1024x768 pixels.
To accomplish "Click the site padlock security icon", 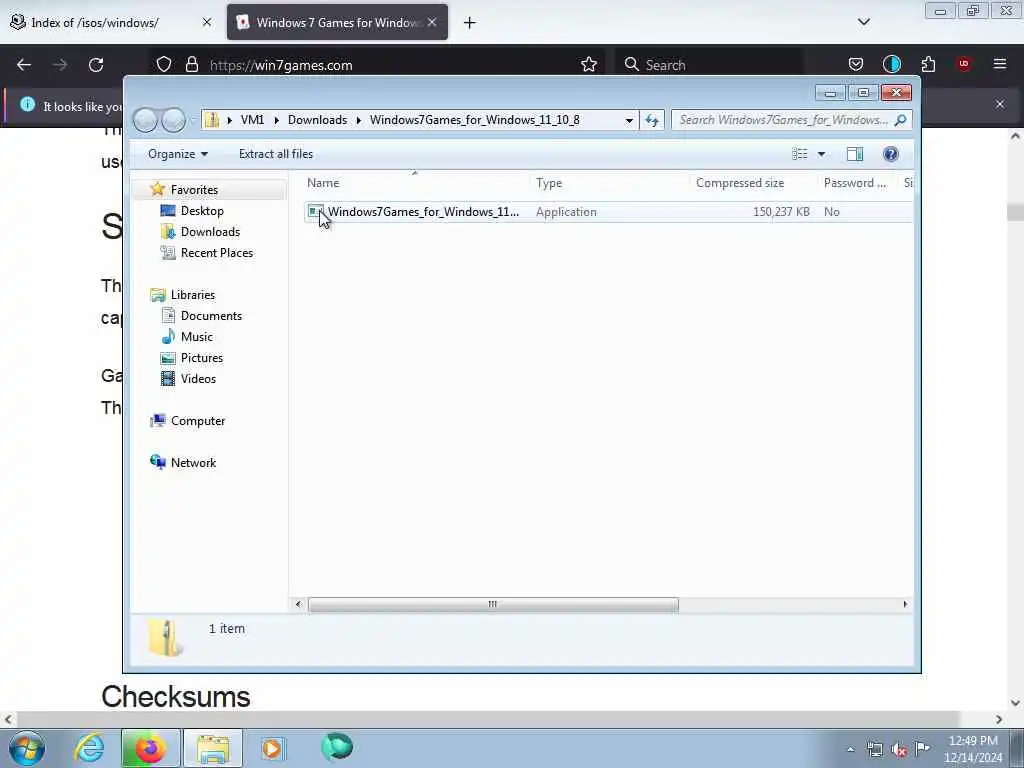I will coord(191,65).
